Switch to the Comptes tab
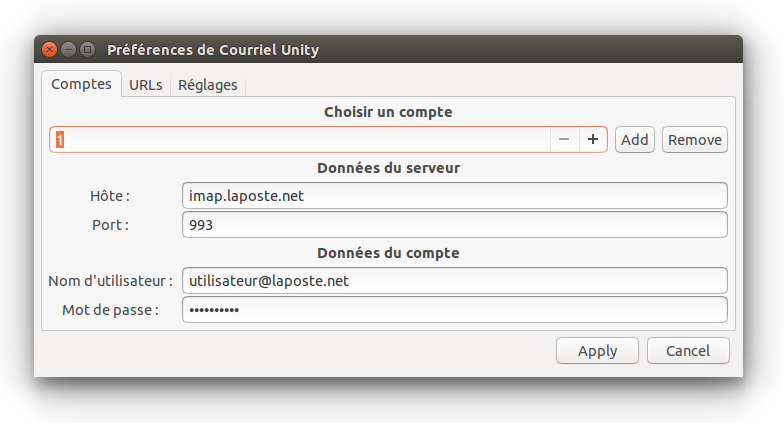 [81, 84]
